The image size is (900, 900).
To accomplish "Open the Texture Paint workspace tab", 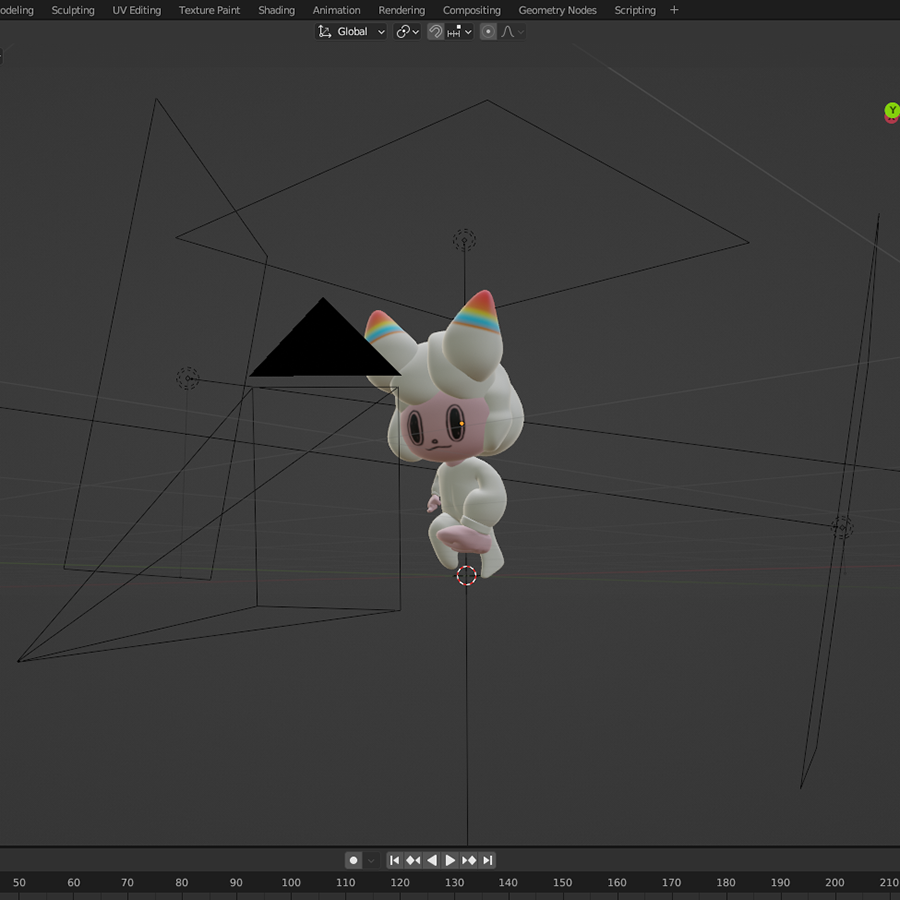I will pos(210,10).
